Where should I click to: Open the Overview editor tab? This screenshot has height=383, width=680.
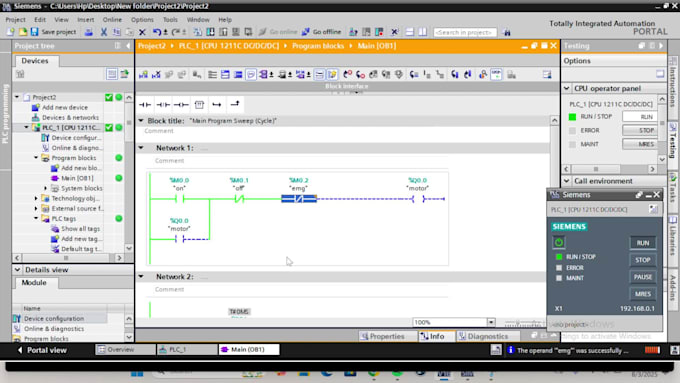pyautogui.click(x=124, y=350)
